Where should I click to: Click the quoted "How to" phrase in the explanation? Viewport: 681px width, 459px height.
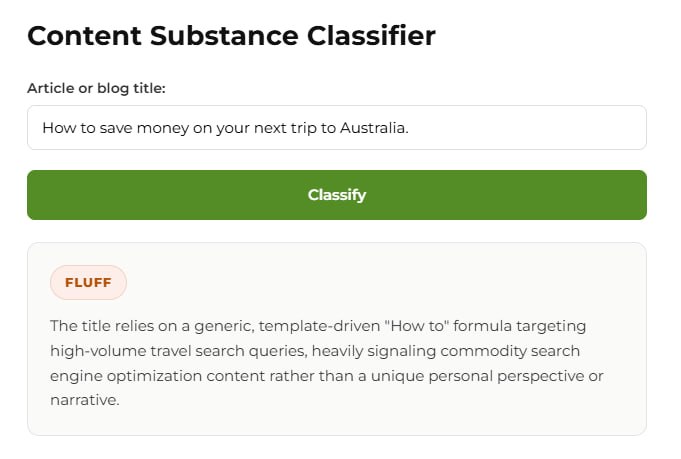pyautogui.click(x=417, y=326)
